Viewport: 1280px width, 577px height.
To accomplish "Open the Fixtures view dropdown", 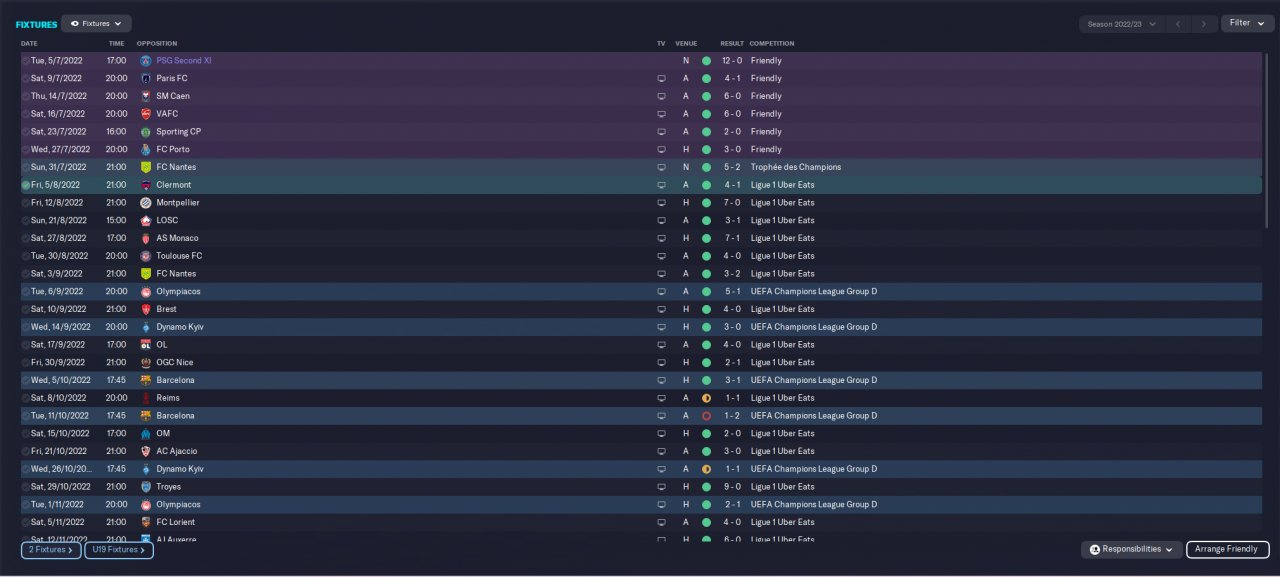I will (x=96, y=23).
